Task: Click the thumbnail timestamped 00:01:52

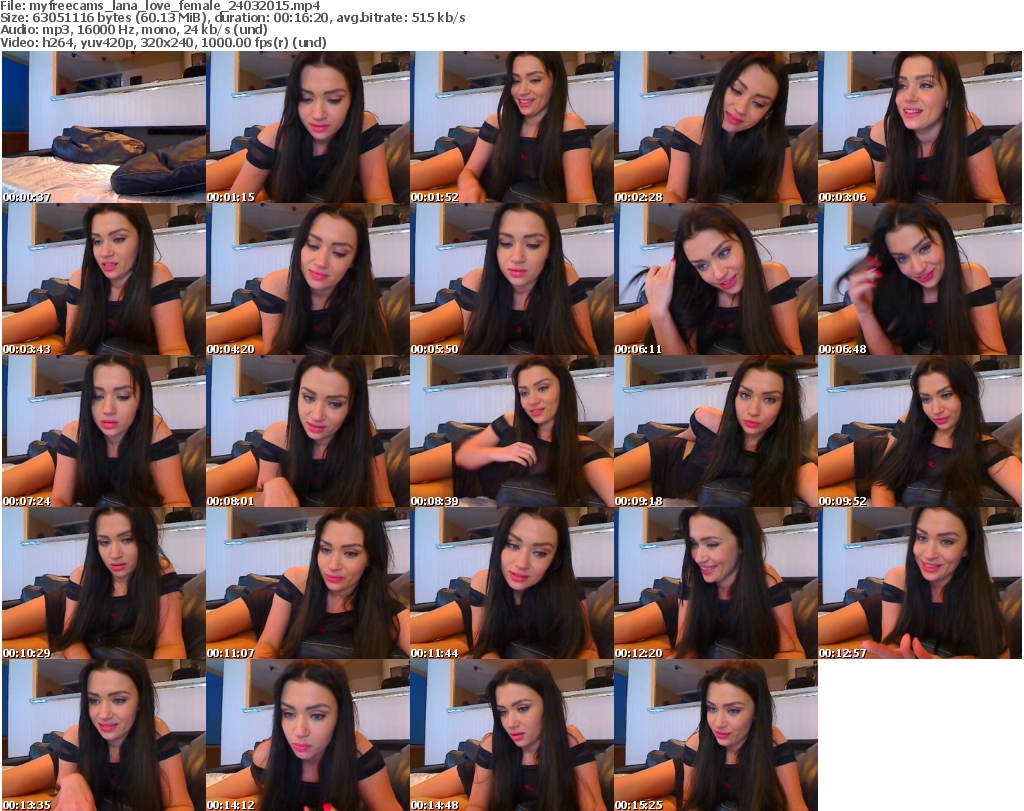Action: (511, 127)
